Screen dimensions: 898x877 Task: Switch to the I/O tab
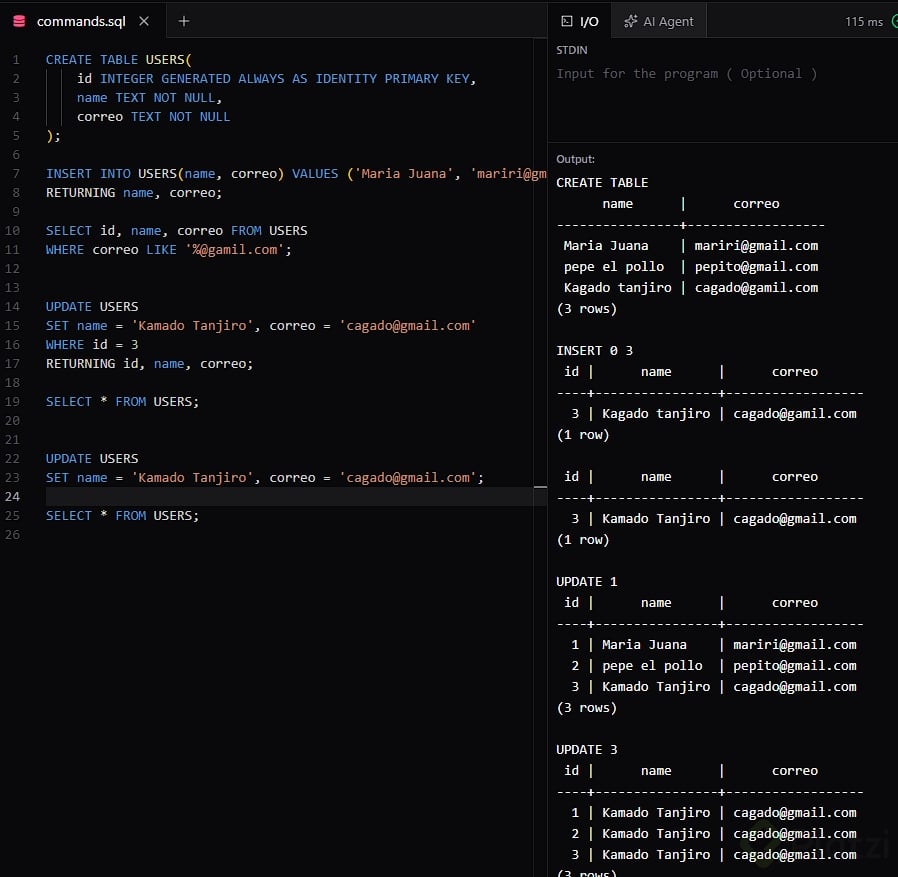pyautogui.click(x=580, y=21)
